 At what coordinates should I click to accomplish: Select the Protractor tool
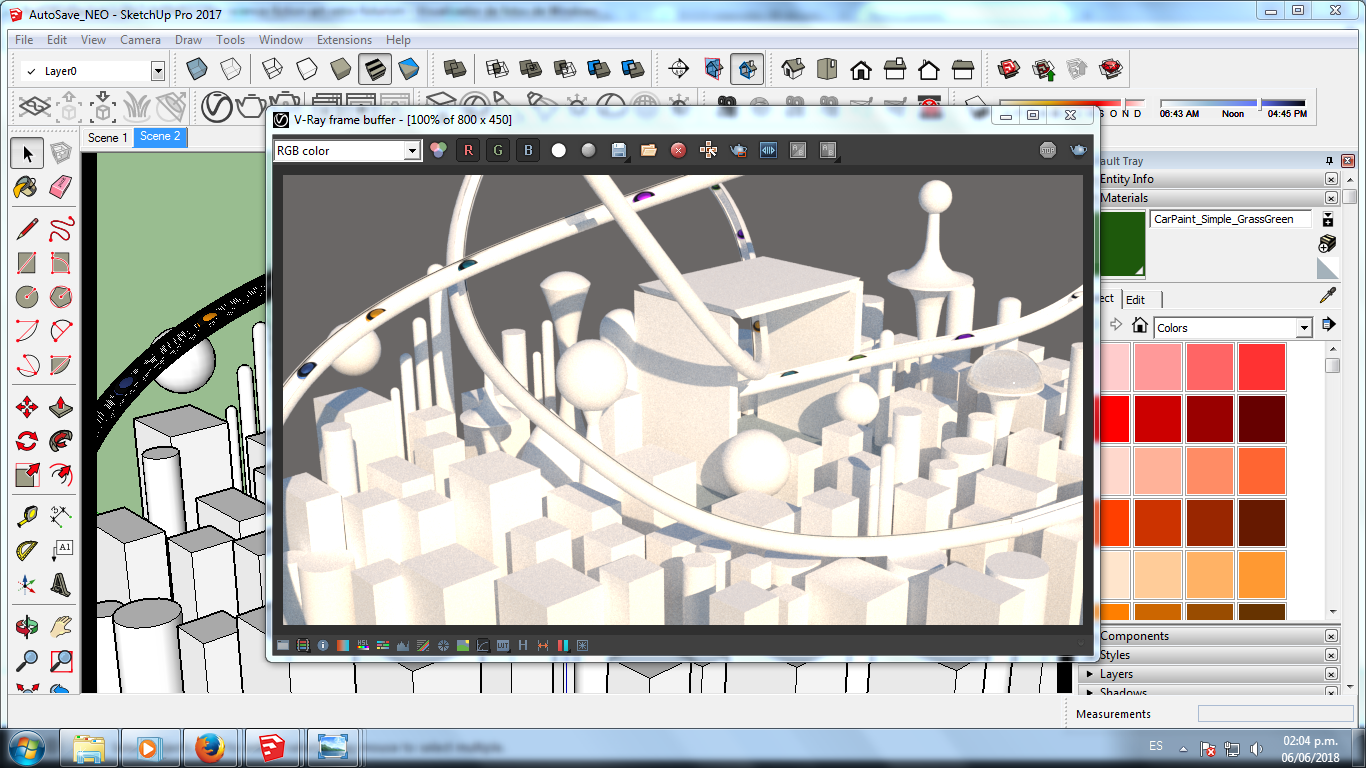(x=28, y=551)
